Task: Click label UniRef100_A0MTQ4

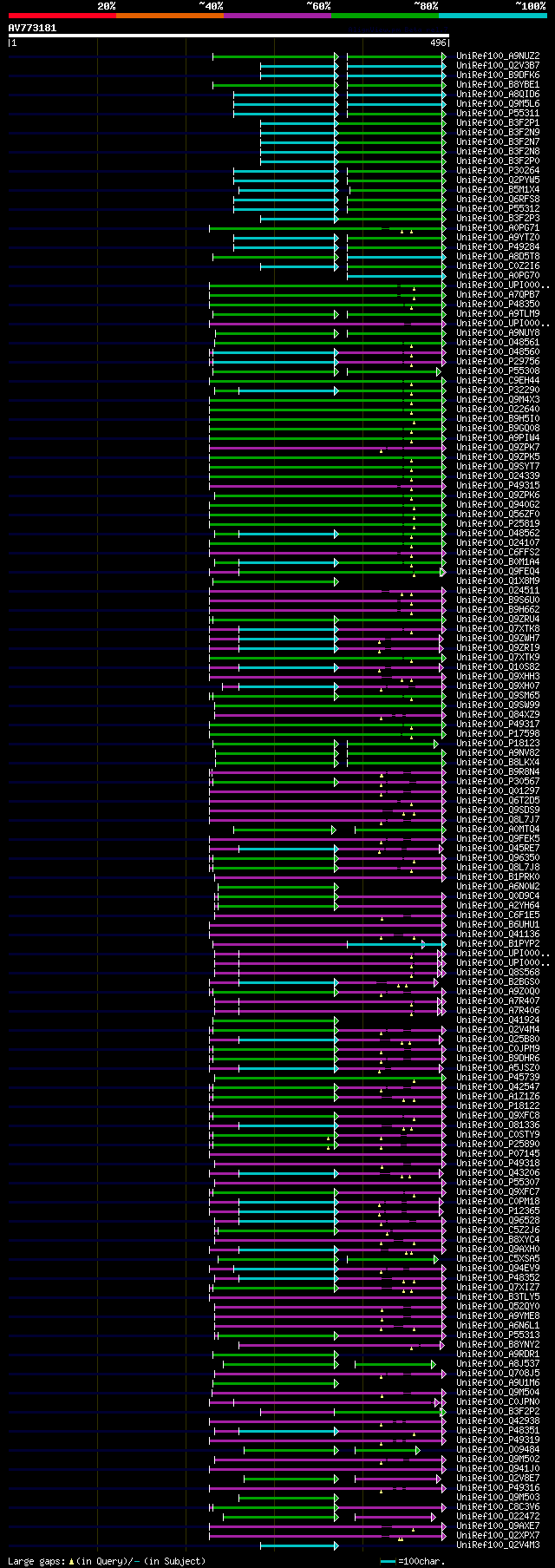Action: (498, 829)
